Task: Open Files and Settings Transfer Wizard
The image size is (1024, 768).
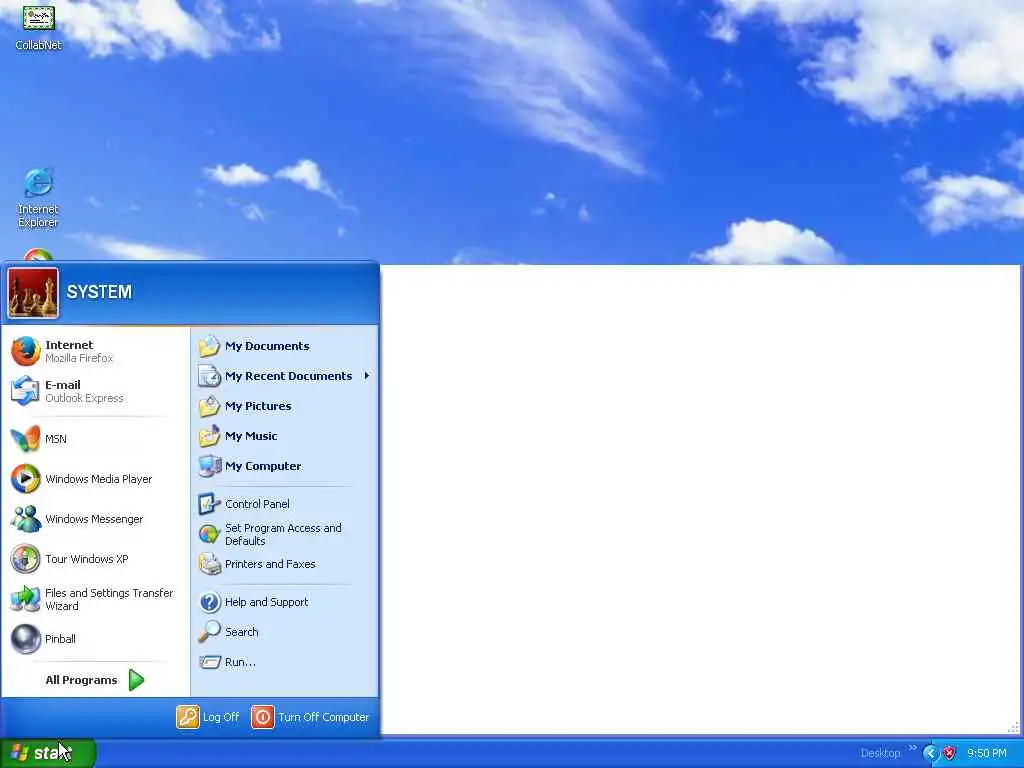Action: (95, 599)
